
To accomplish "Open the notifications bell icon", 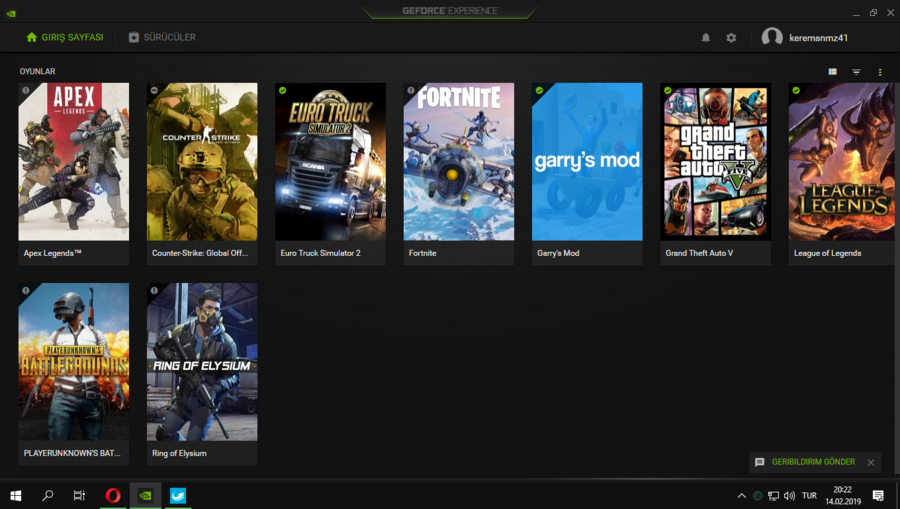I will (x=705, y=38).
